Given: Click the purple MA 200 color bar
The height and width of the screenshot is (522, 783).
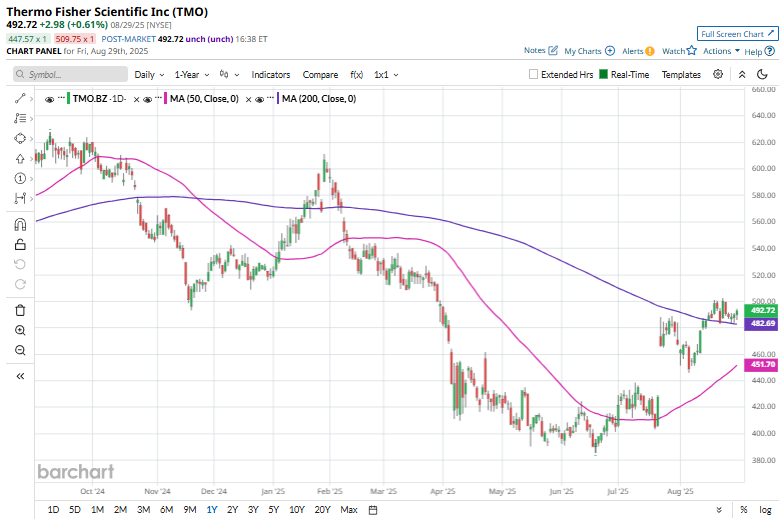Looking at the screenshot, I should 278,98.
